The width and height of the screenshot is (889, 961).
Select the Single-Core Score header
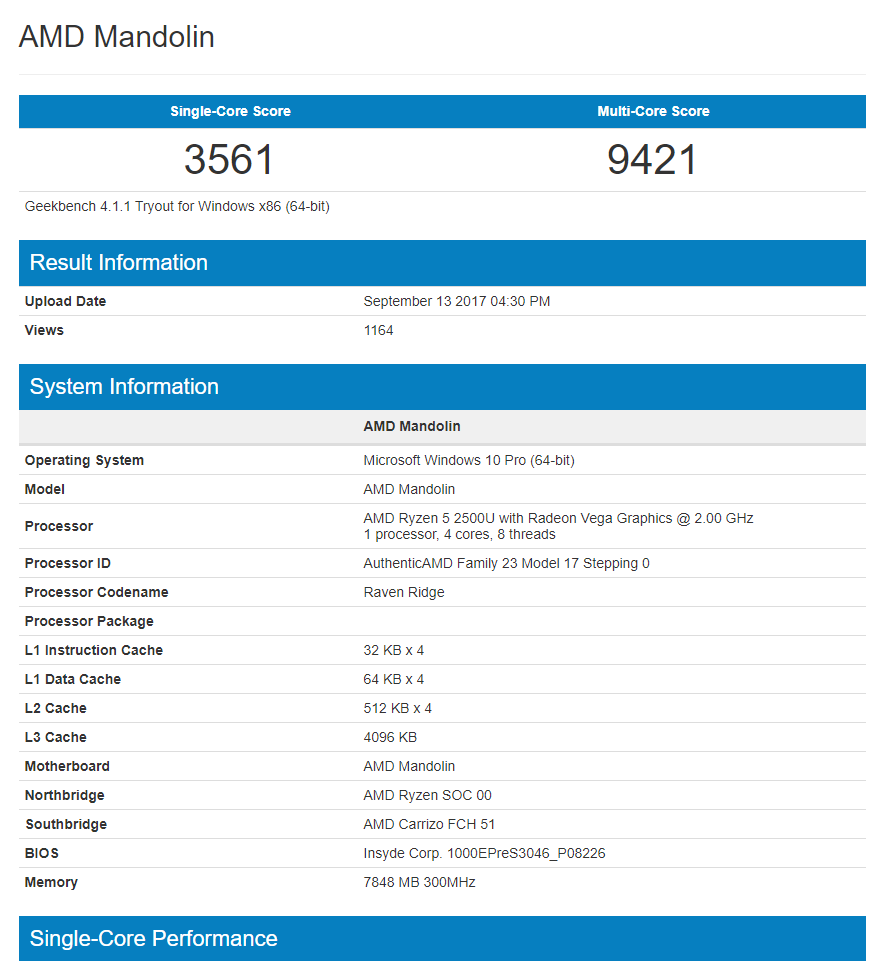[230, 112]
